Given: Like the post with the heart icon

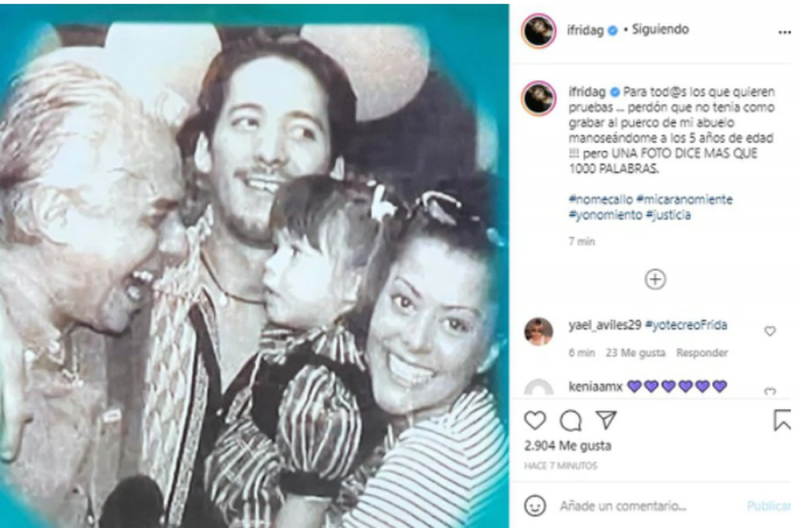Looking at the screenshot, I should click(x=535, y=420).
